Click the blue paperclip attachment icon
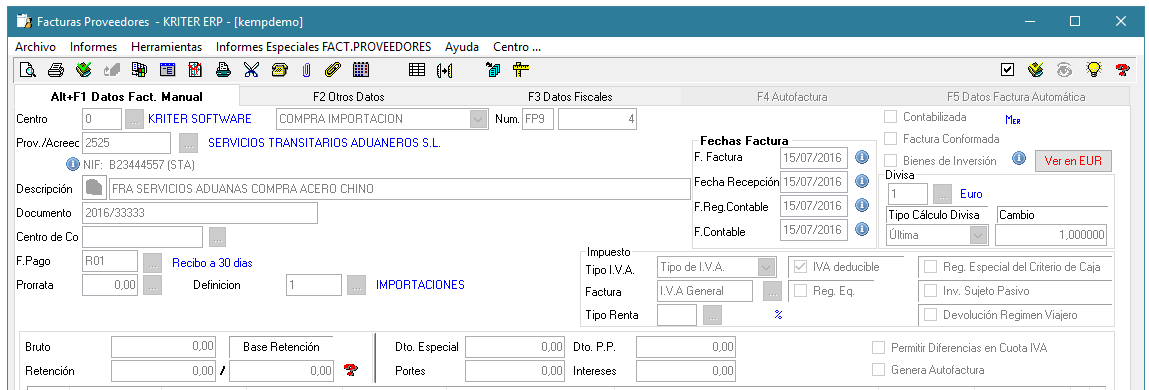The image size is (1149, 390). click(x=306, y=70)
